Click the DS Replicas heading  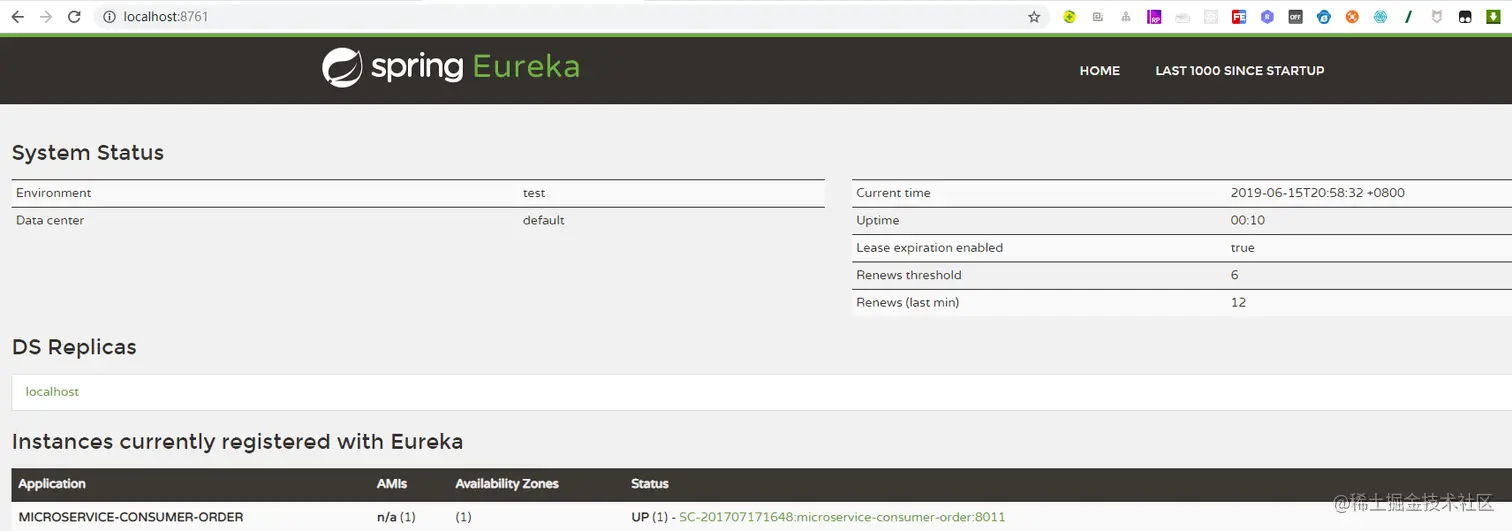coord(74,347)
